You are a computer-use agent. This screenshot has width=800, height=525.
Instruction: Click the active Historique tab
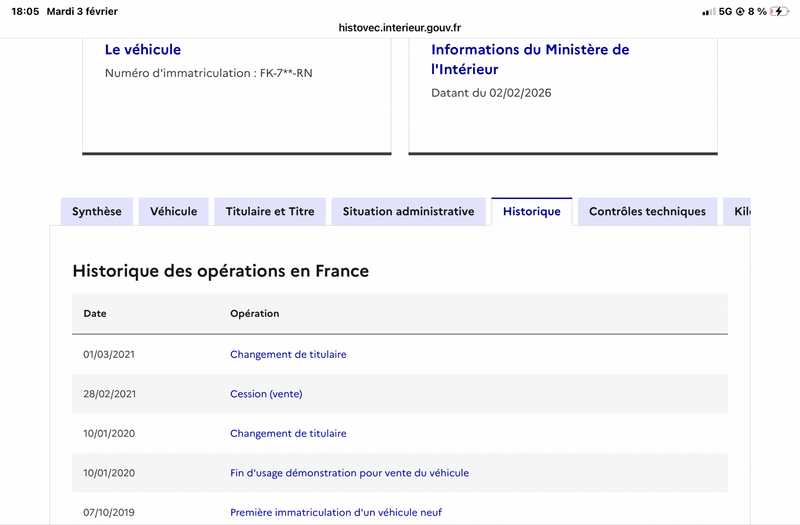[x=531, y=211]
